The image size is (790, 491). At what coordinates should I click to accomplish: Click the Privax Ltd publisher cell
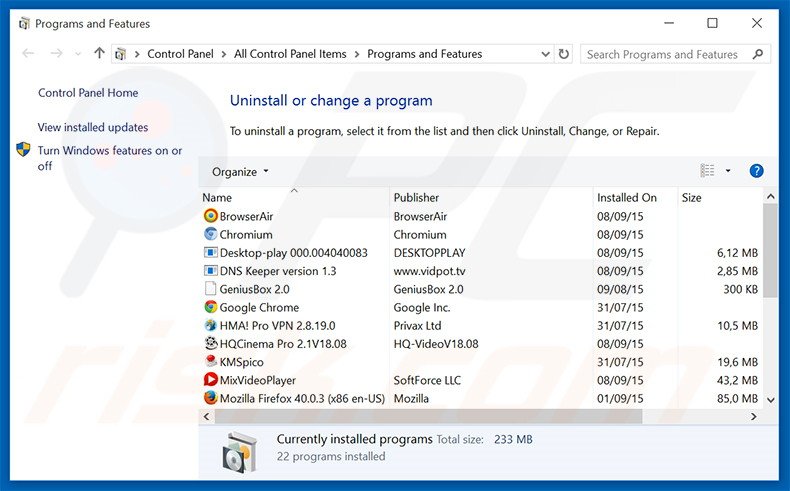click(418, 325)
